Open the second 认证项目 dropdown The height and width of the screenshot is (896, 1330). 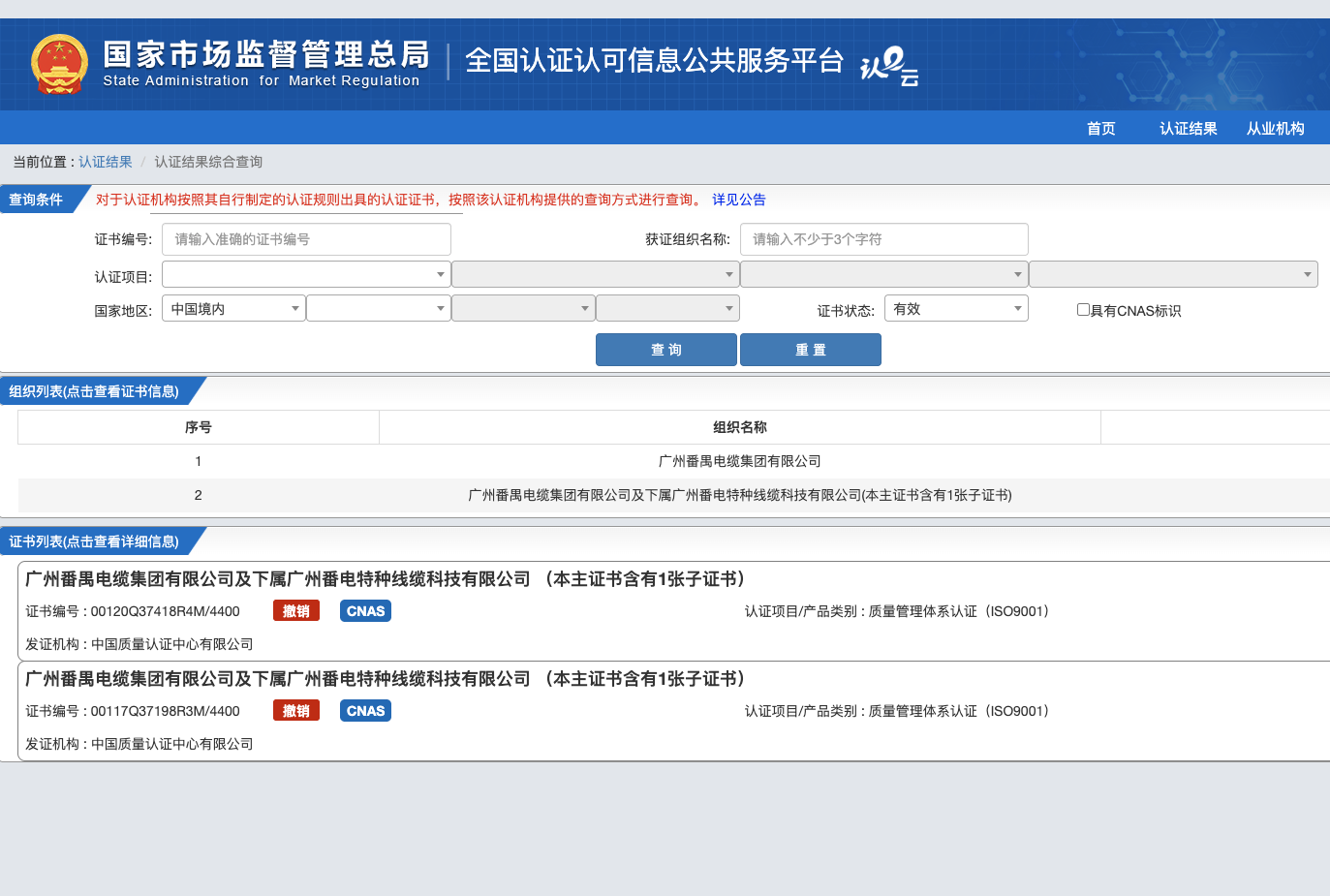pyautogui.click(x=595, y=274)
